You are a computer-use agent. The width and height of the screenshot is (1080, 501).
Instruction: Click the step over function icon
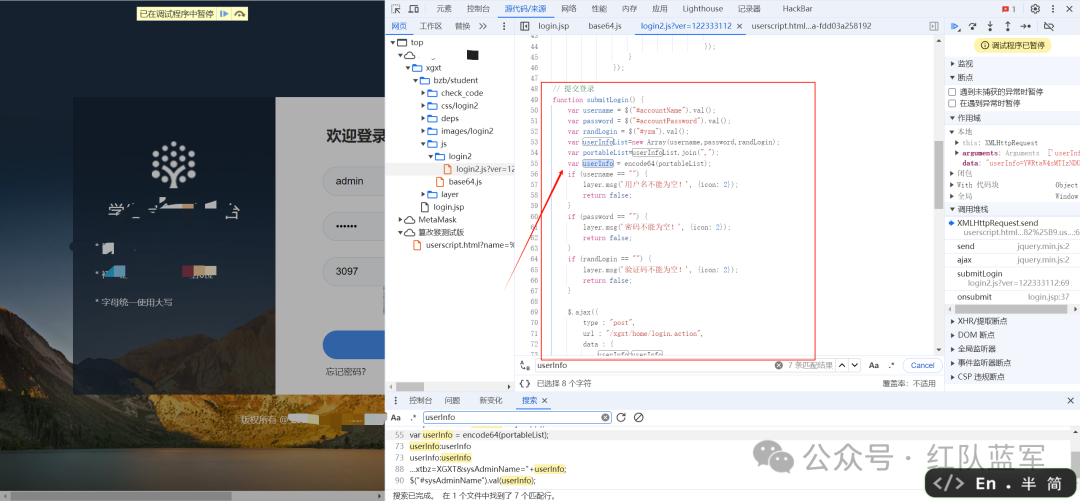pos(974,27)
